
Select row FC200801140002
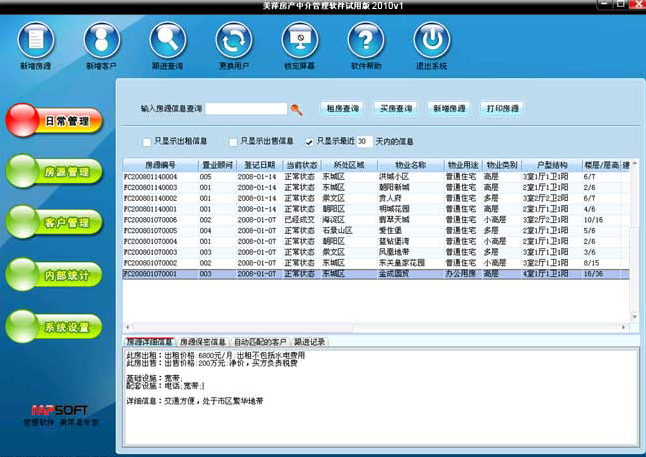tap(376, 198)
